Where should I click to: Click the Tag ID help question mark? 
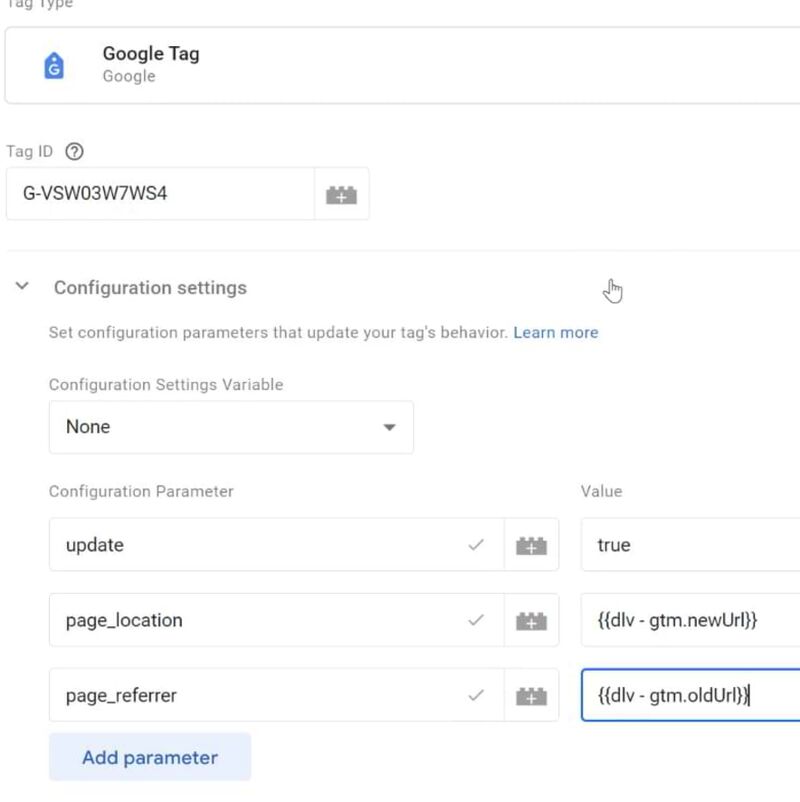point(74,152)
